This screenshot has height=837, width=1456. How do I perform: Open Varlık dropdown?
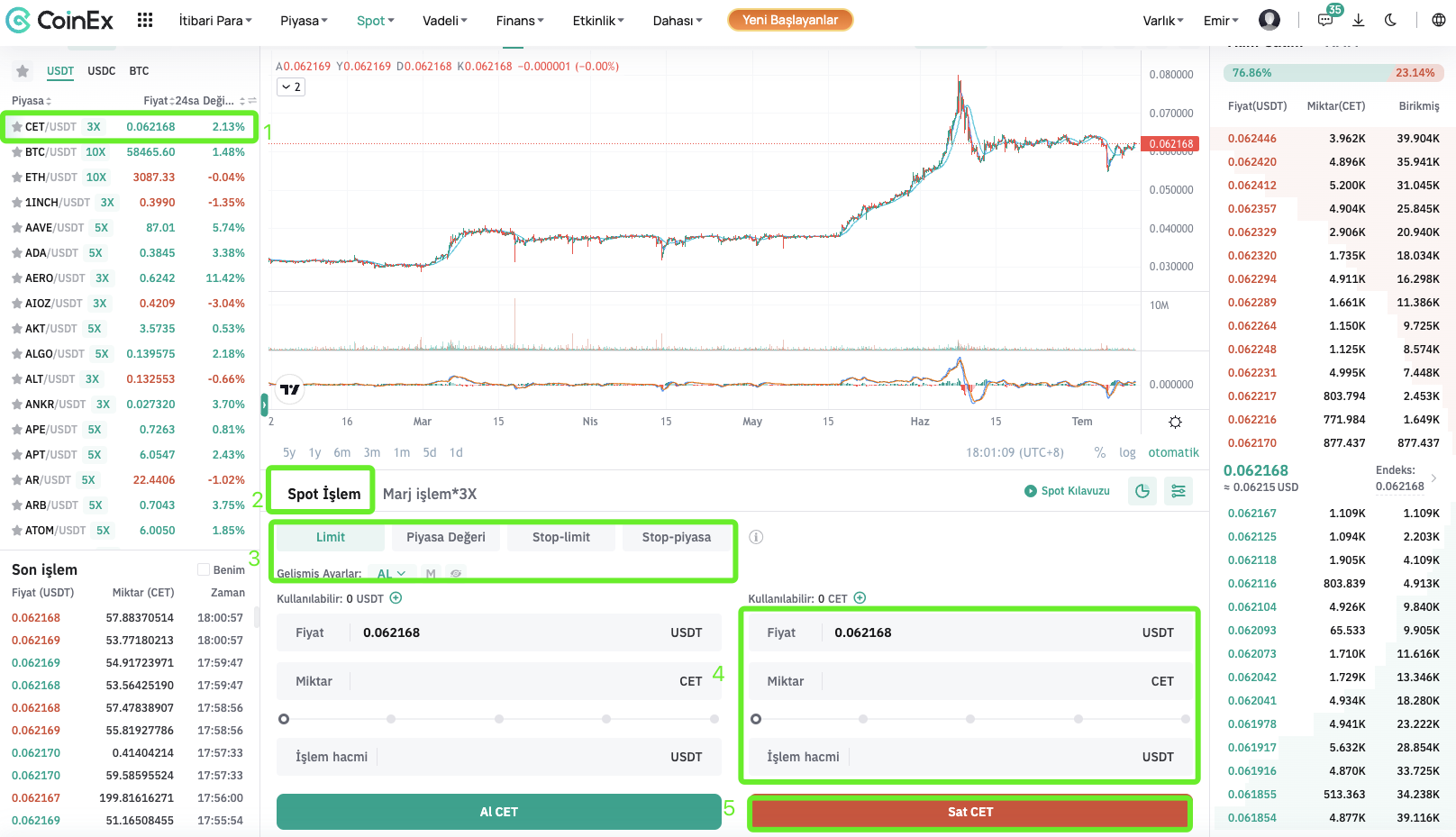click(1163, 21)
